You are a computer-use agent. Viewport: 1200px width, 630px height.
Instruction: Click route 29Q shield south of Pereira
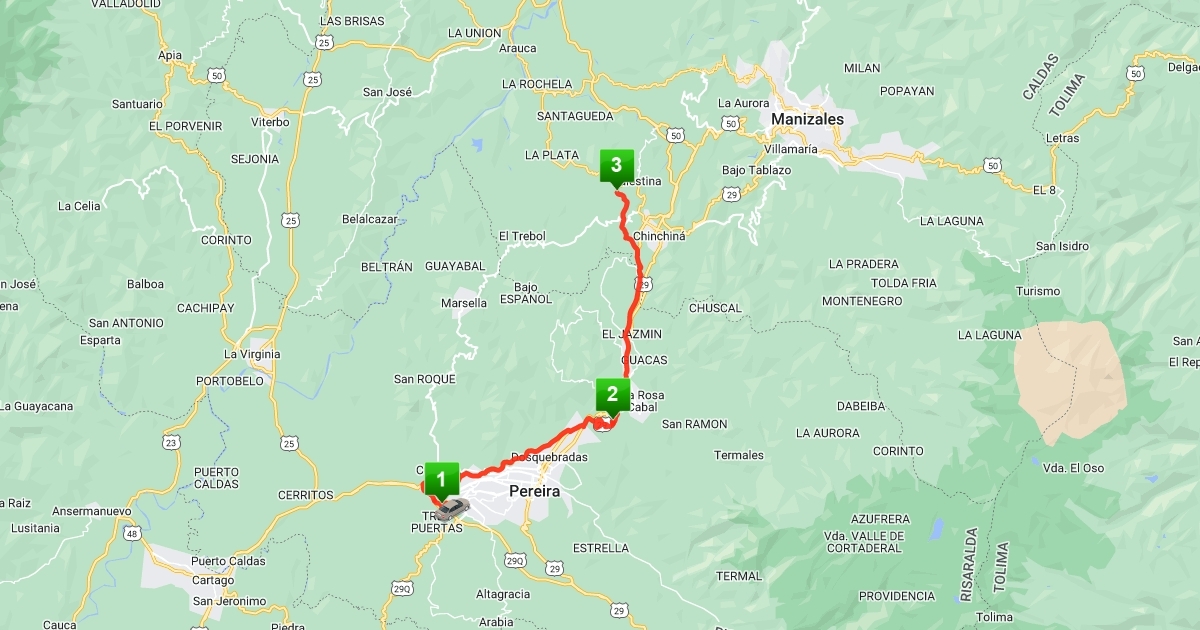pos(515,561)
